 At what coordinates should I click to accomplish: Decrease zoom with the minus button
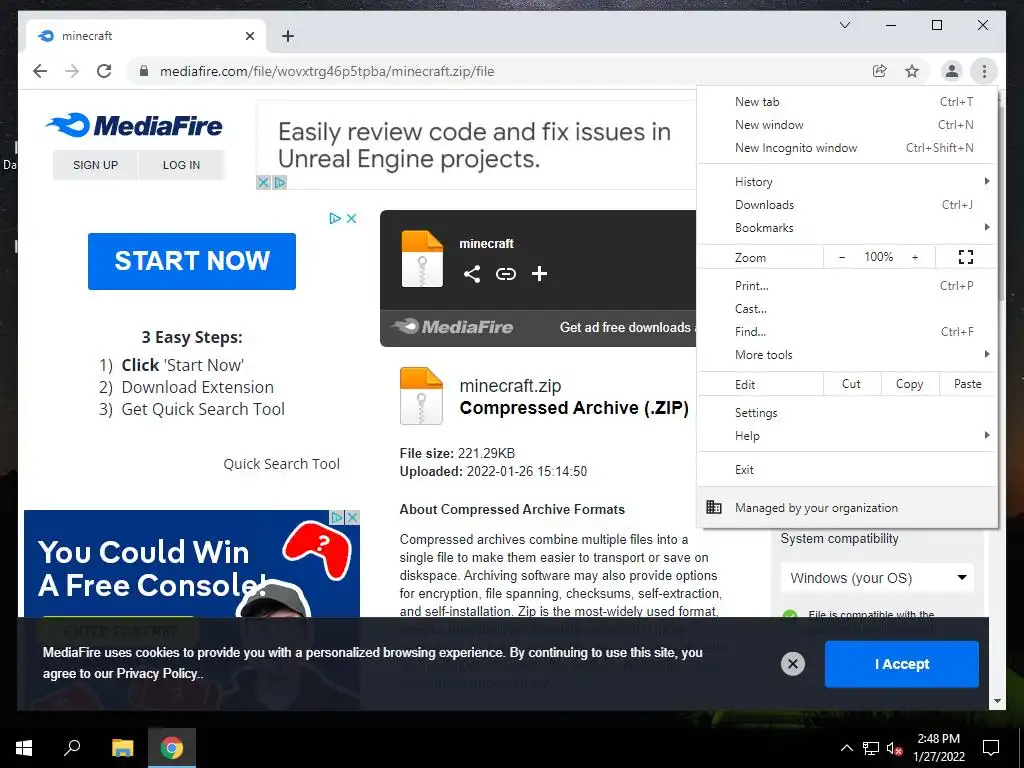[842, 257]
